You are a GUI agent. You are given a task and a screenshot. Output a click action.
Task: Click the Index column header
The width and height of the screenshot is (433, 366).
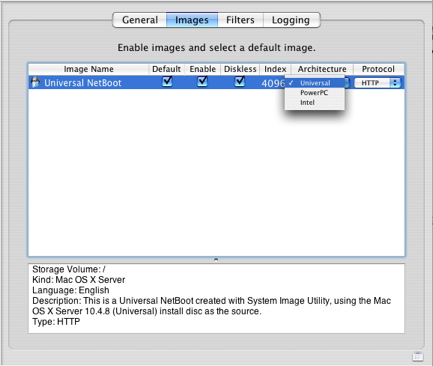tap(275, 69)
